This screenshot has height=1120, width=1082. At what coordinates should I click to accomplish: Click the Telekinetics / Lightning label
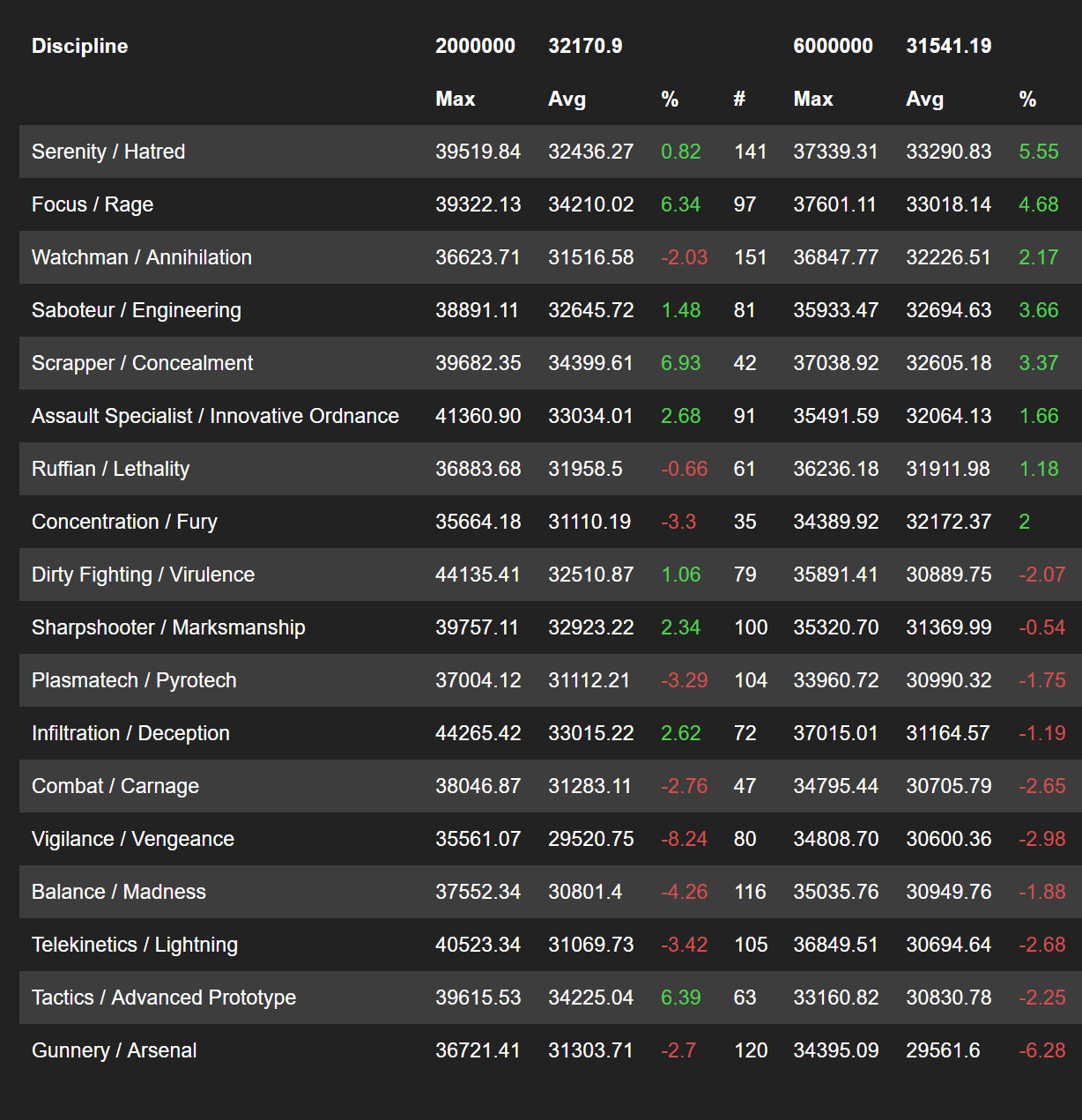(135, 945)
